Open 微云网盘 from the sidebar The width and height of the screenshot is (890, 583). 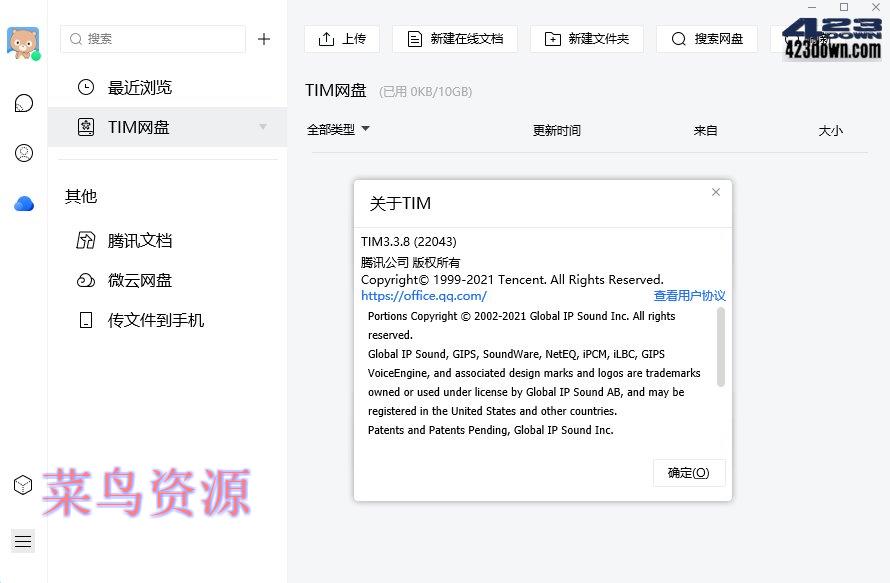point(139,280)
